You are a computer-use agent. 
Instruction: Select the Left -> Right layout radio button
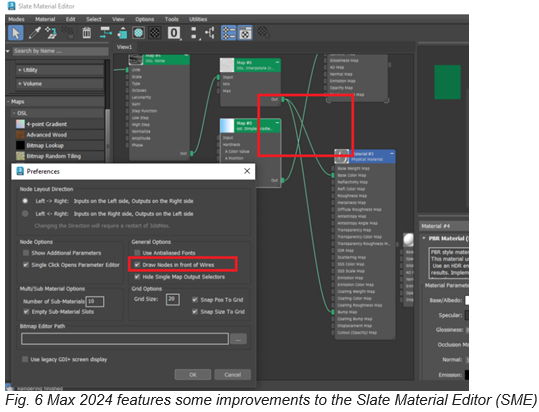(25, 201)
